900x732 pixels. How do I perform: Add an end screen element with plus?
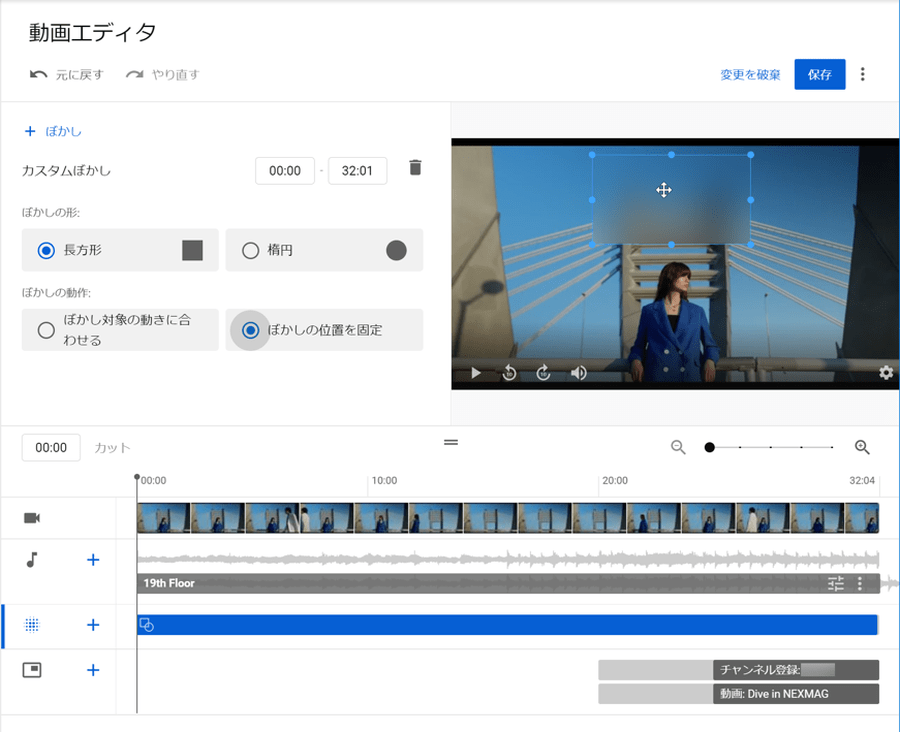[x=93, y=670]
